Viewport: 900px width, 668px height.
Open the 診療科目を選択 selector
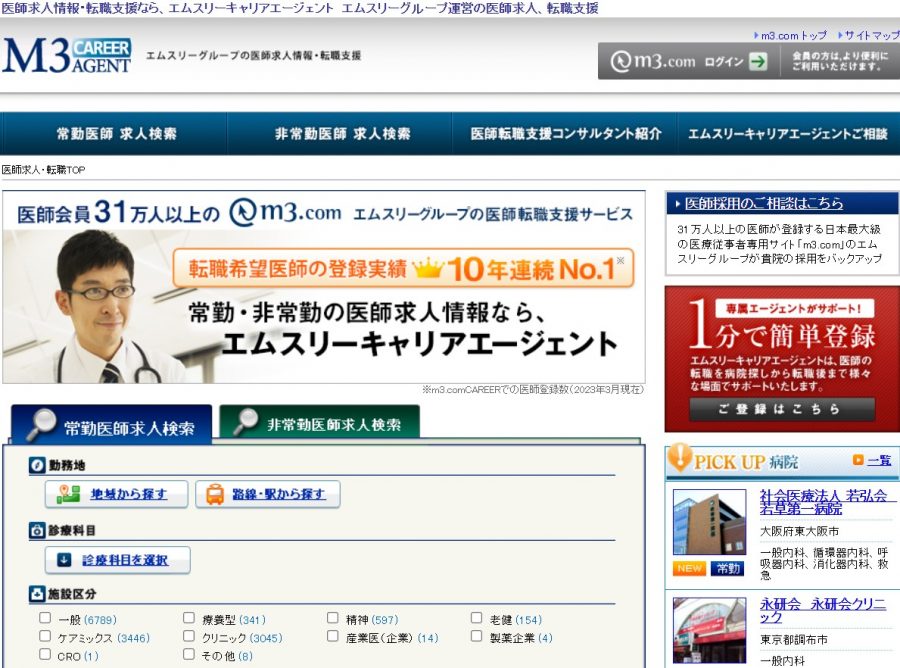[x=118, y=560]
